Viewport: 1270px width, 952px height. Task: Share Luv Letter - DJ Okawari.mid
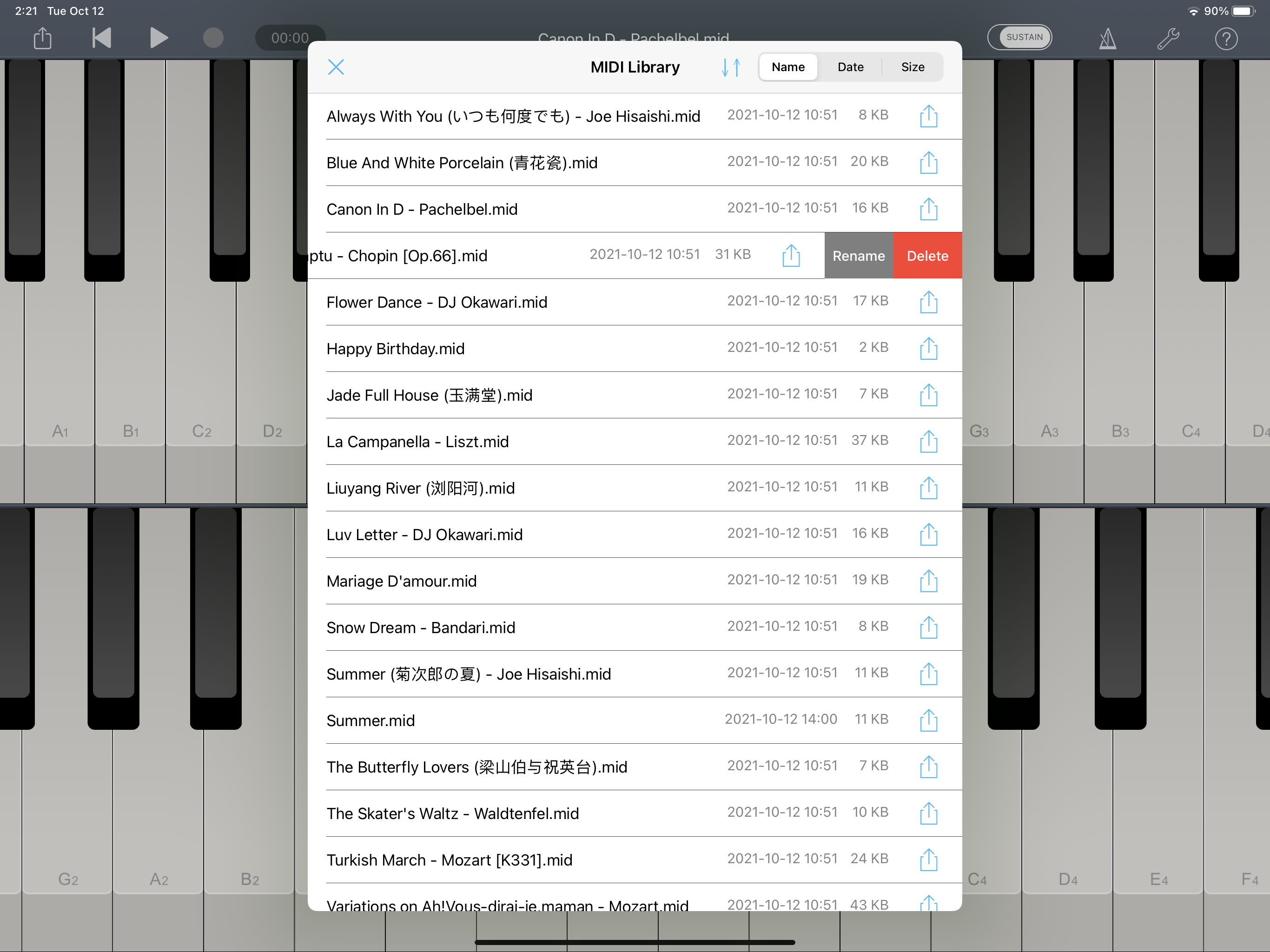coord(928,535)
